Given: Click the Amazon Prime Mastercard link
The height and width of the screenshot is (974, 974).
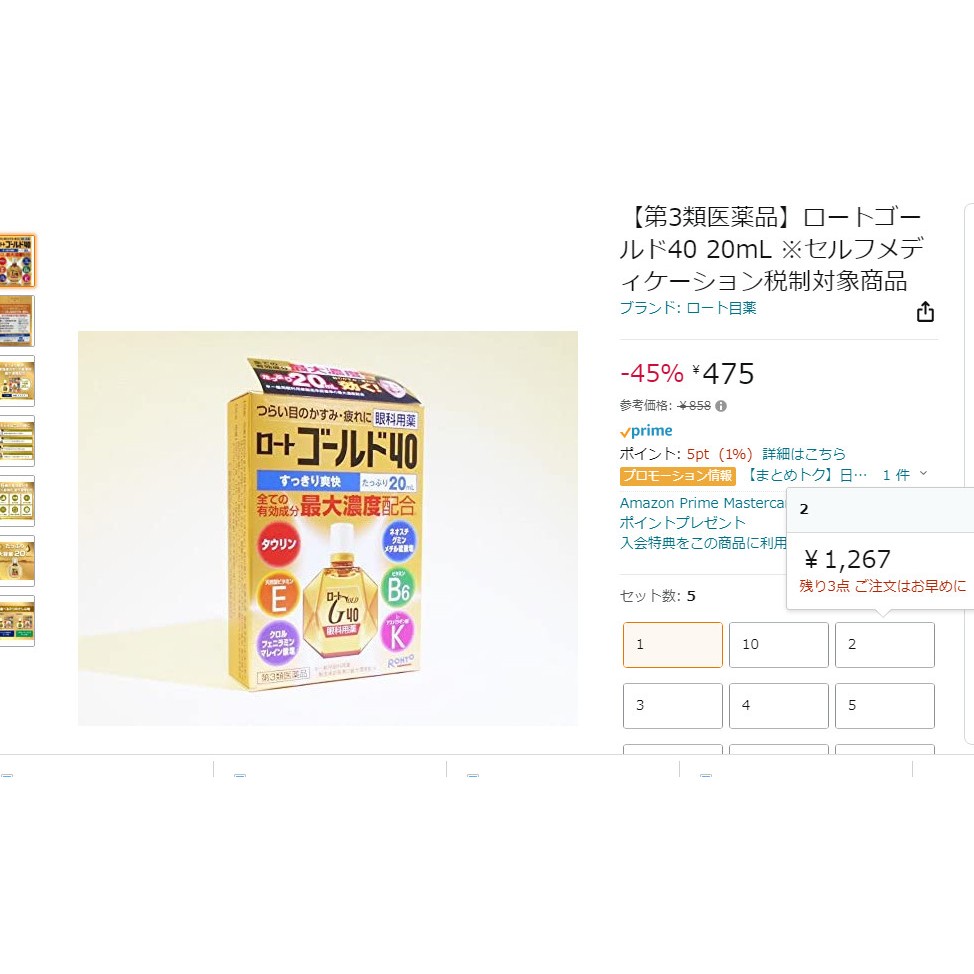Looking at the screenshot, I should click(702, 503).
